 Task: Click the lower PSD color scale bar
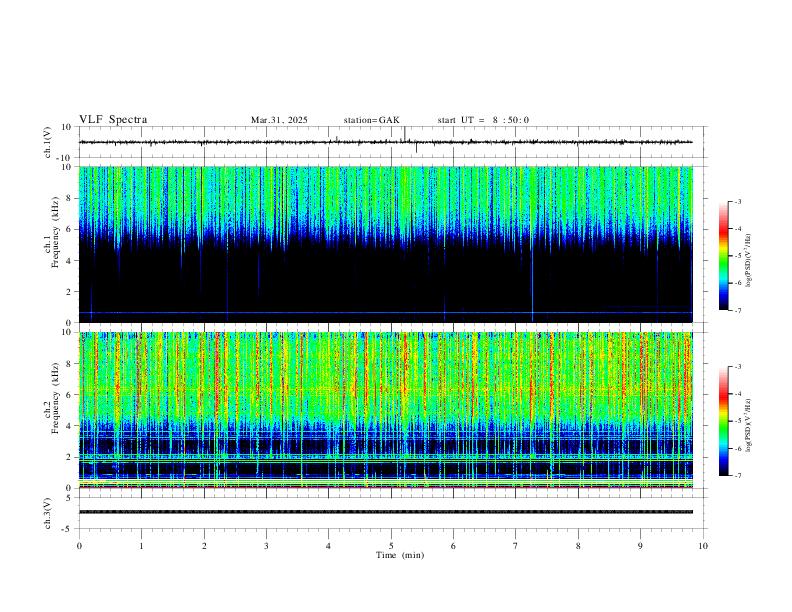[724, 421]
